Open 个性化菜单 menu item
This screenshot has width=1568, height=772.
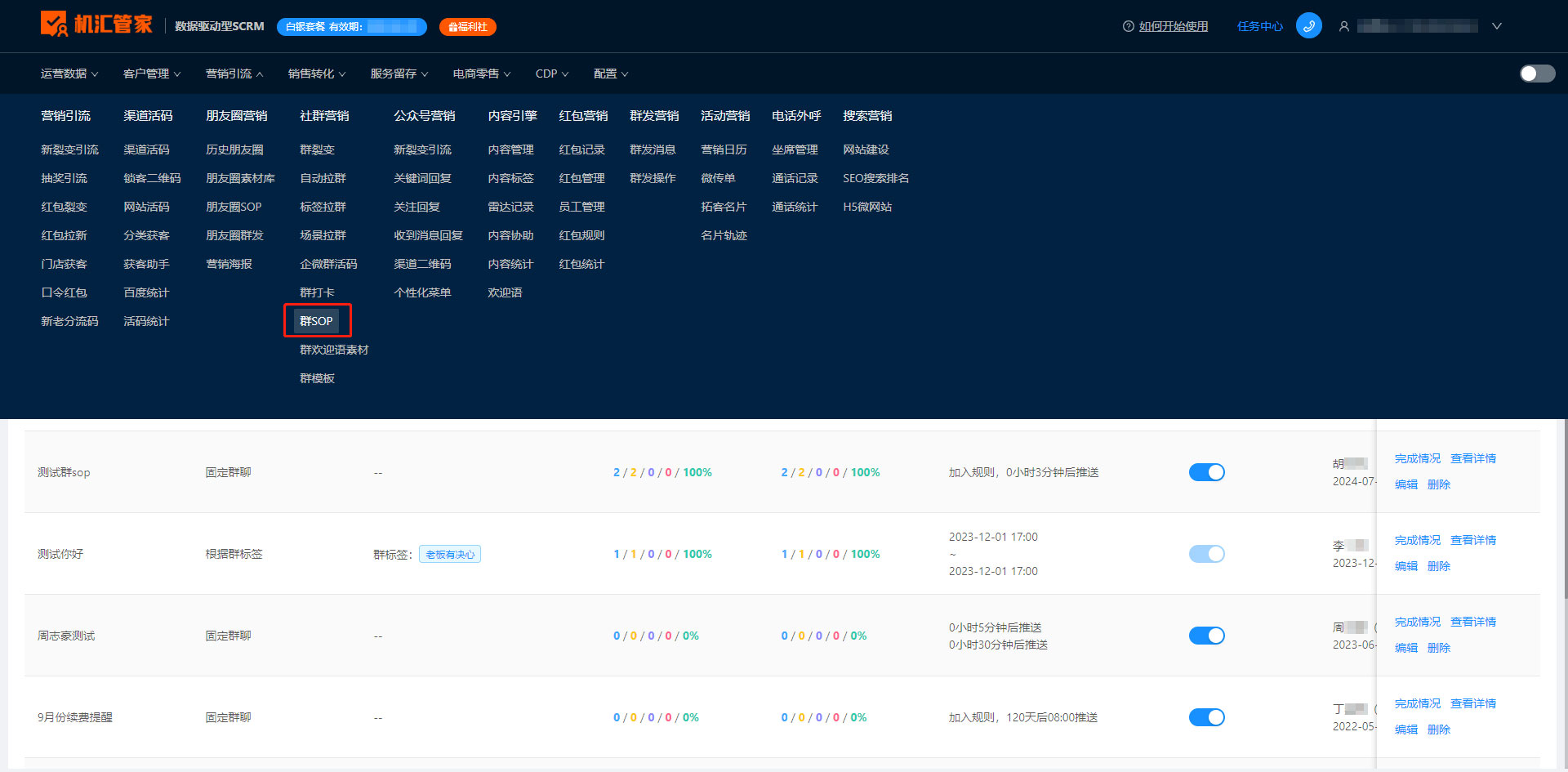point(423,292)
